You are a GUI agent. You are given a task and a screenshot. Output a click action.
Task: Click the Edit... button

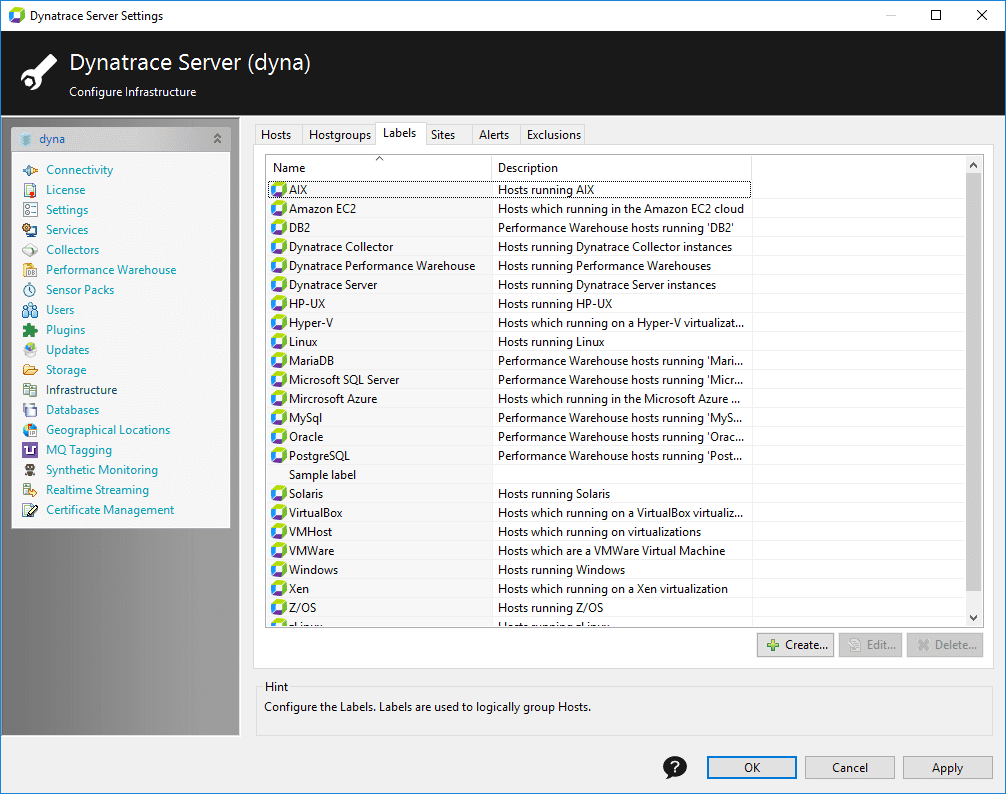tap(871, 645)
